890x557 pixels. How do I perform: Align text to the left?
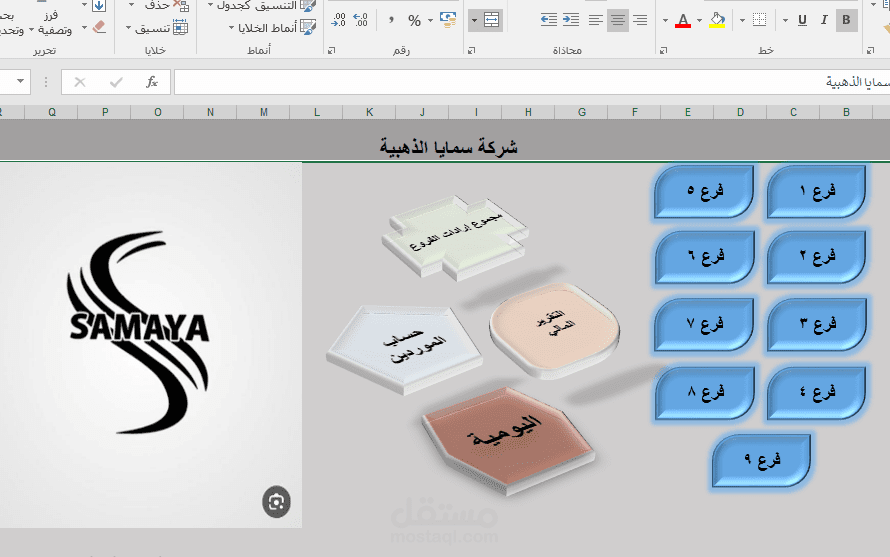(x=595, y=20)
